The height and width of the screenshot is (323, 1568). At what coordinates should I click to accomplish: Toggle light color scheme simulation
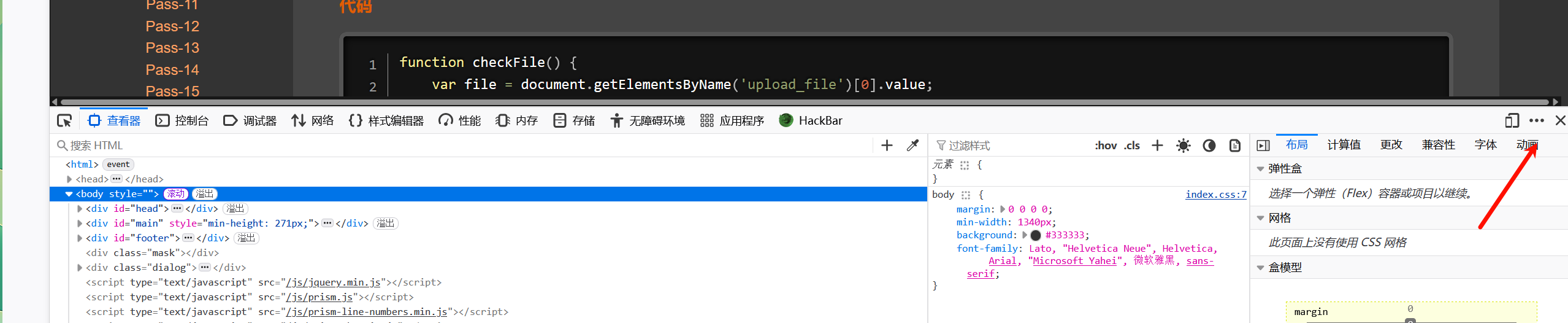[x=1184, y=146]
